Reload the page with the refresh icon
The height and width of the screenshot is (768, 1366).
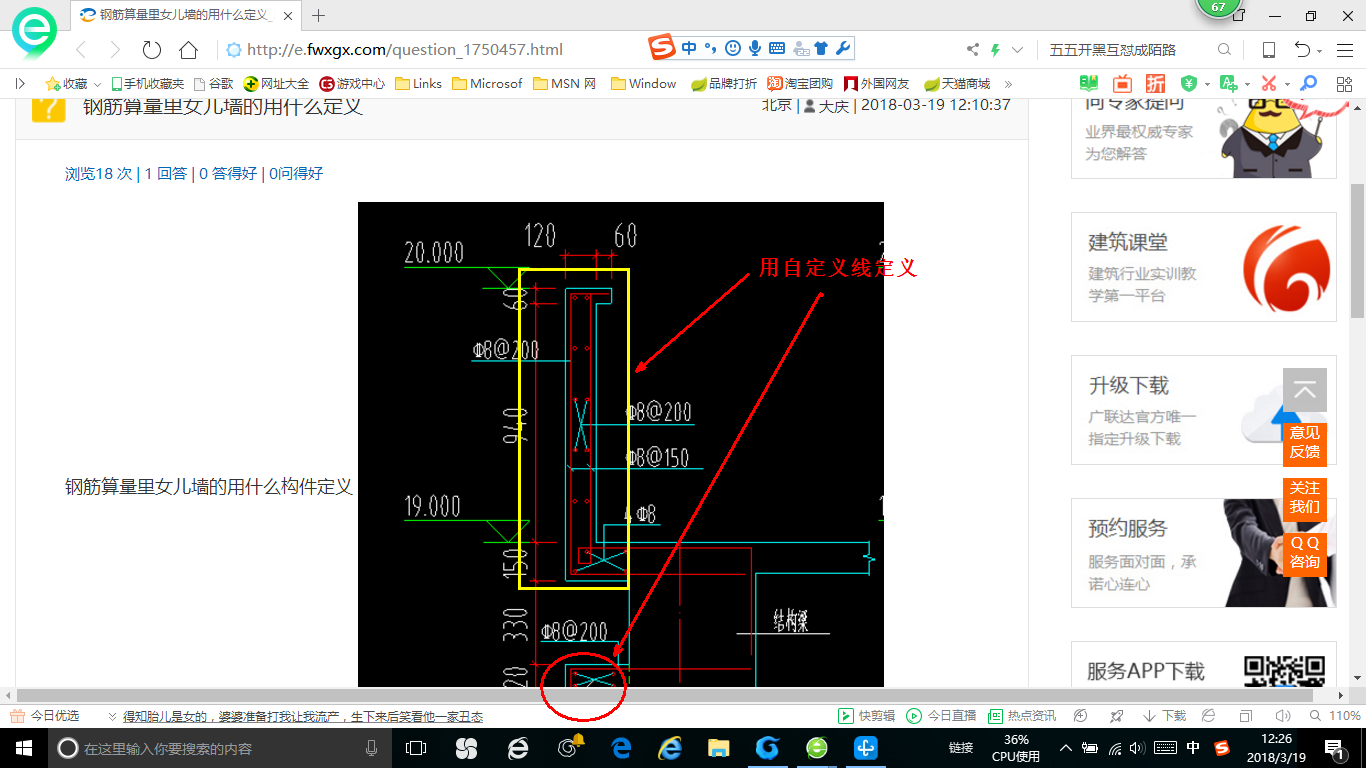click(x=152, y=50)
